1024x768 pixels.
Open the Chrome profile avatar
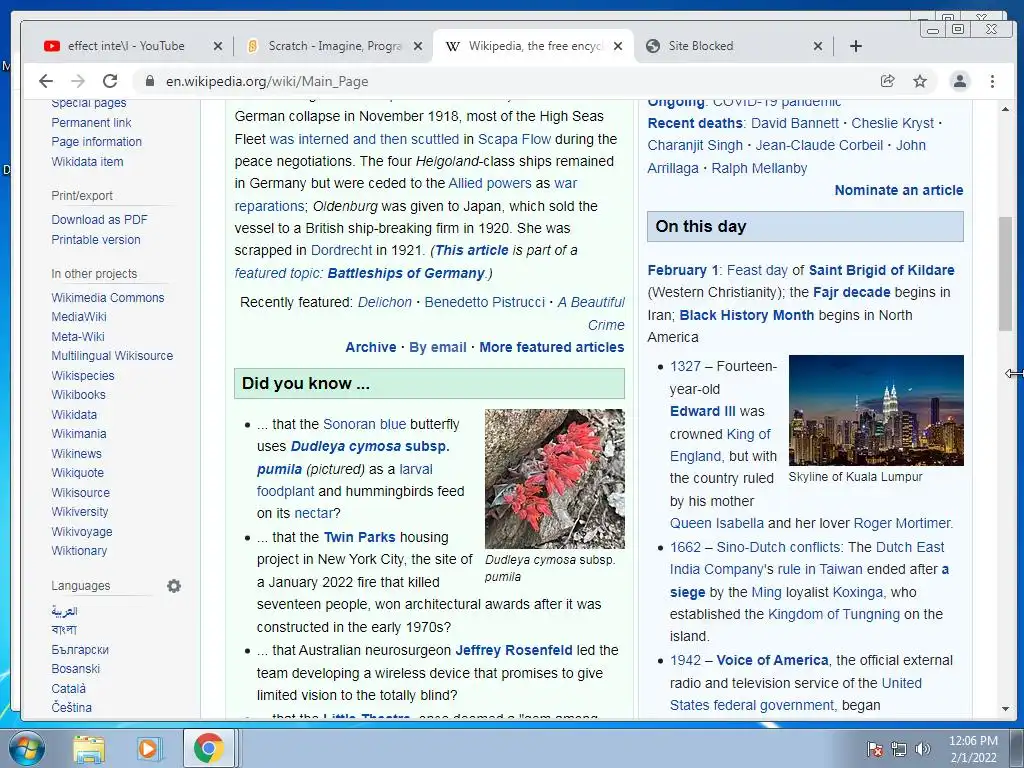click(x=959, y=81)
